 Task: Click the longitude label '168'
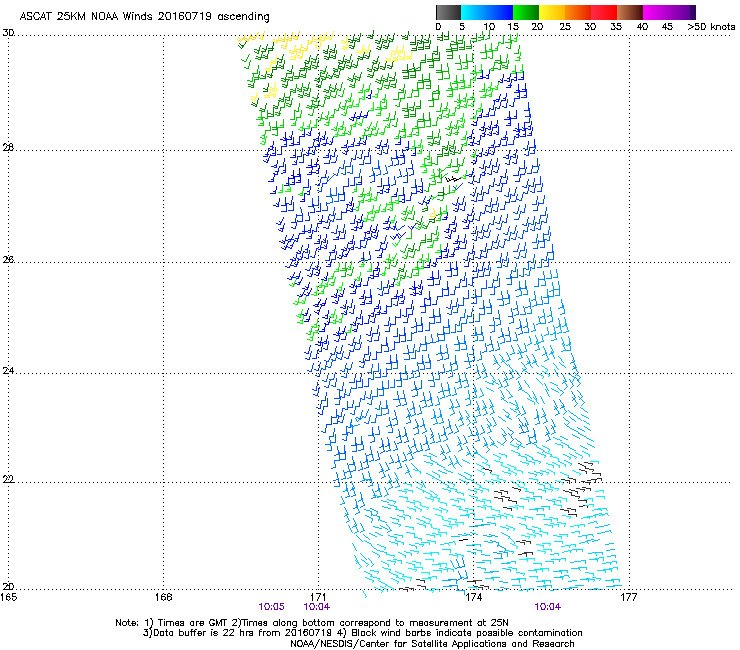[163, 597]
